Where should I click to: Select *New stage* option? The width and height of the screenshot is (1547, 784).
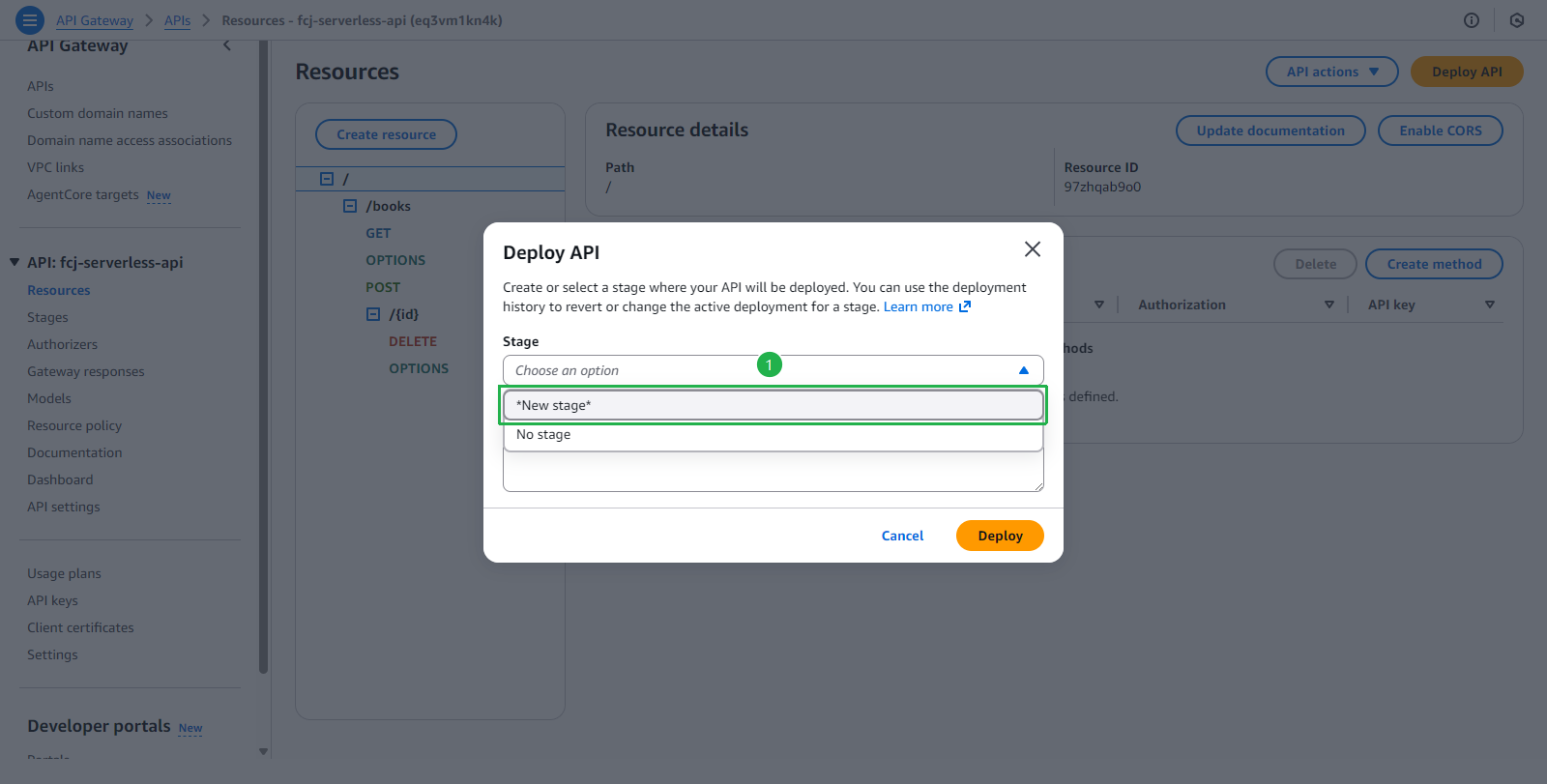773,405
